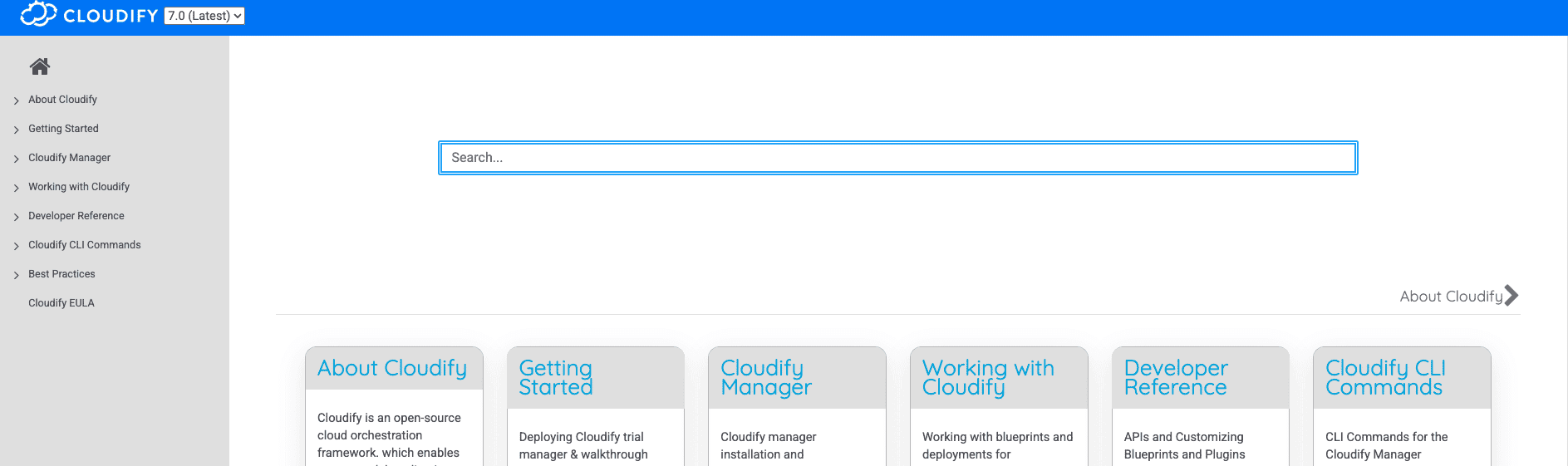Open Getting Started in sidebar

tap(63, 129)
